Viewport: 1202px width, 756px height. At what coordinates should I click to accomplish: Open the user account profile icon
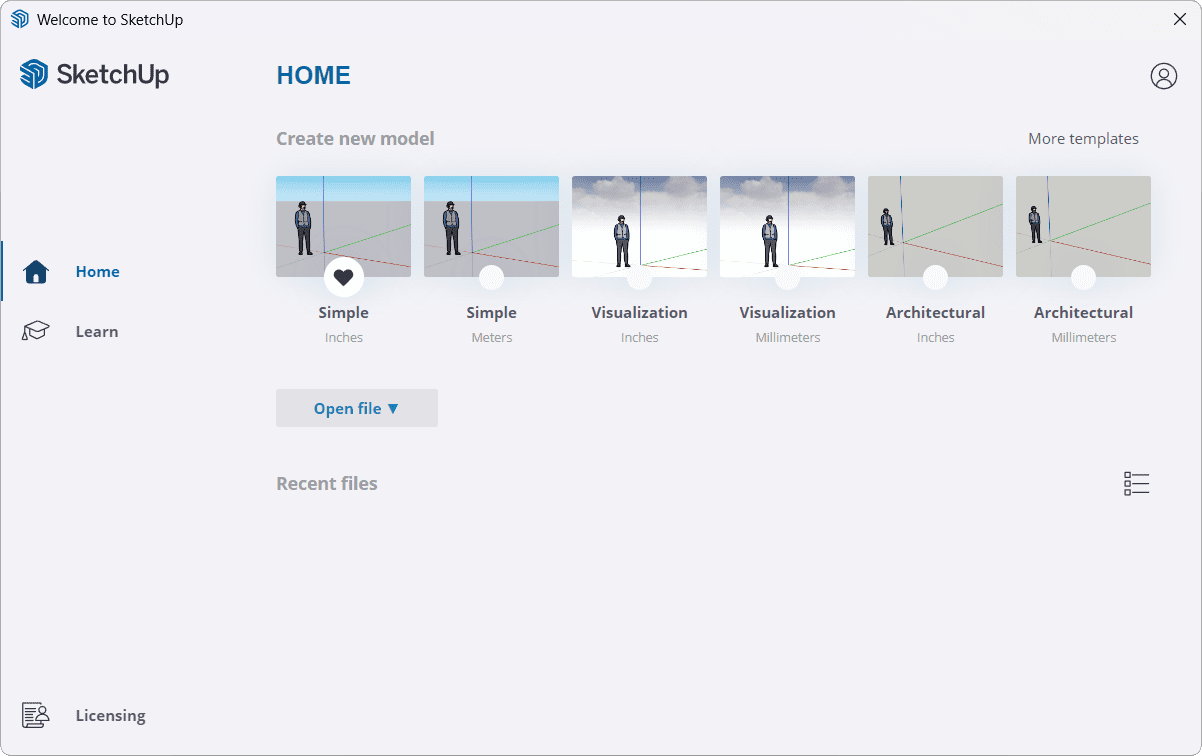pos(1163,76)
